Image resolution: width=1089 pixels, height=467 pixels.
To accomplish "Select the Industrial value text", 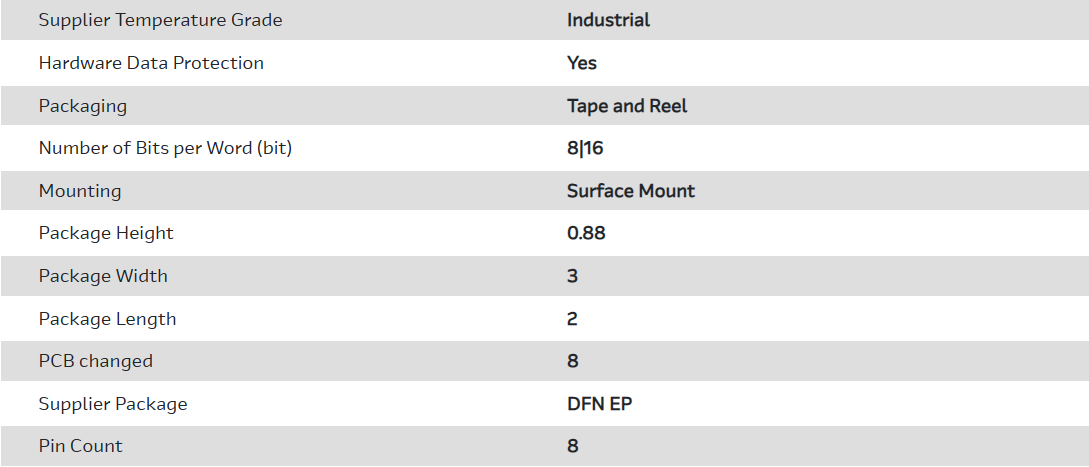I will (x=608, y=20).
